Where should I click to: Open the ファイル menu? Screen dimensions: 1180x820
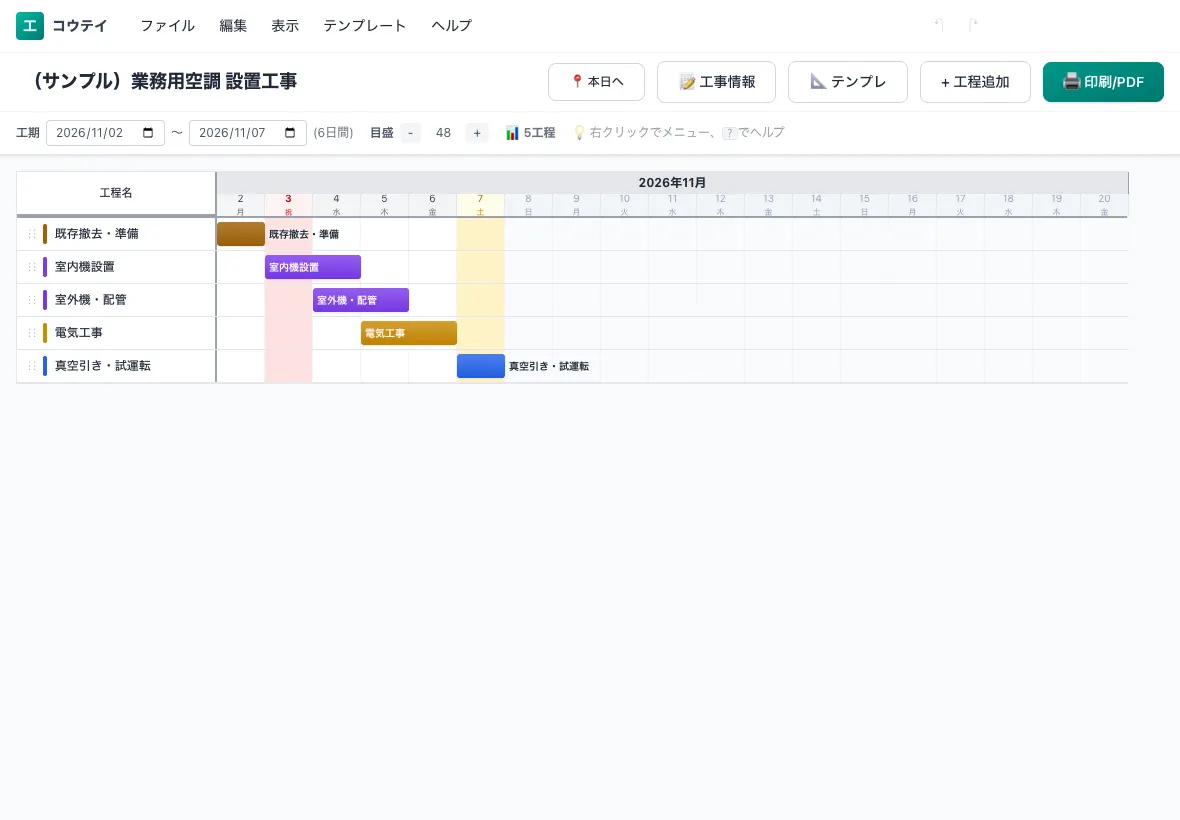click(x=168, y=26)
